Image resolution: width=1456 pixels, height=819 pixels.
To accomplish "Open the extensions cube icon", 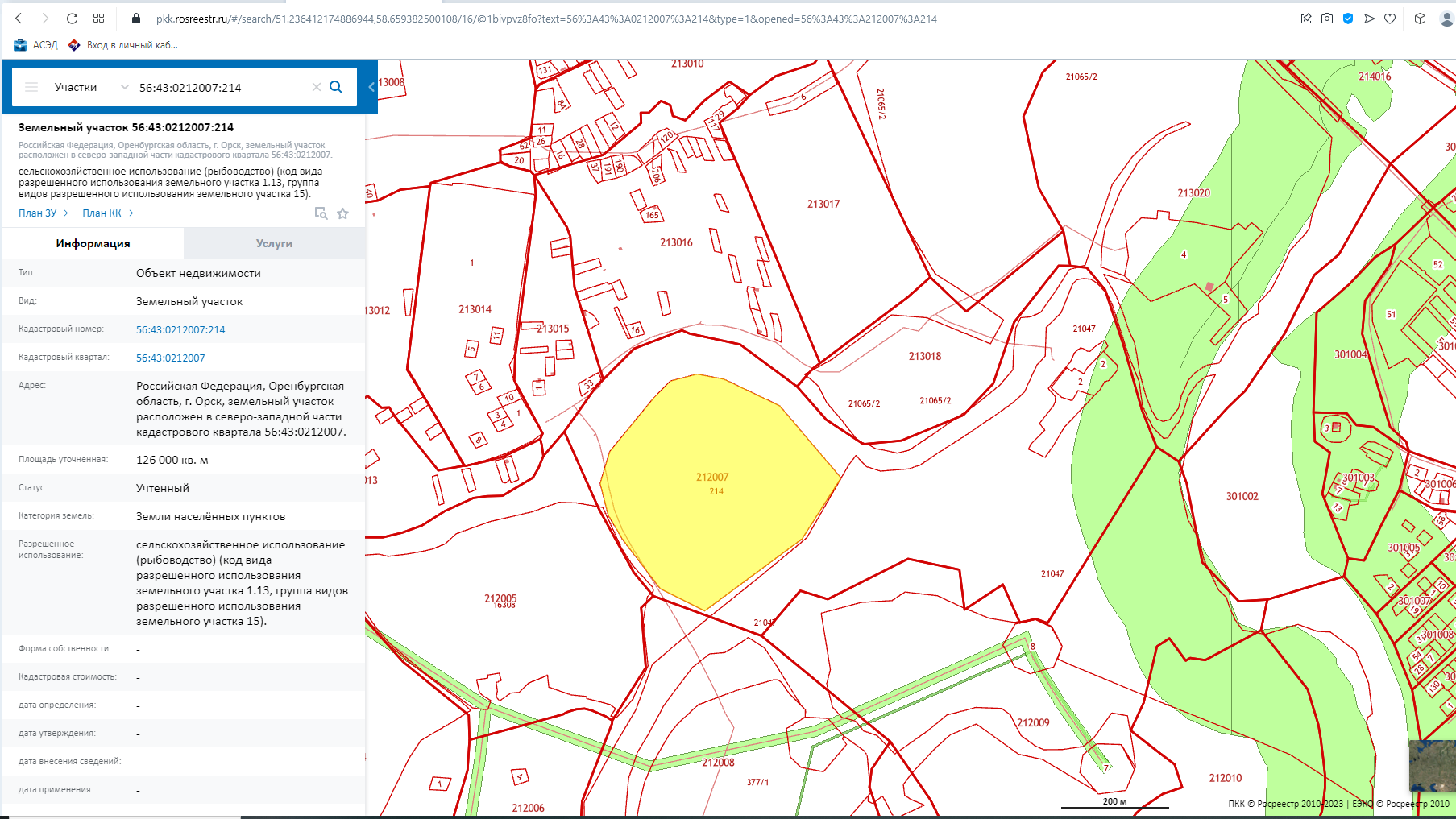I will [1420, 19].
